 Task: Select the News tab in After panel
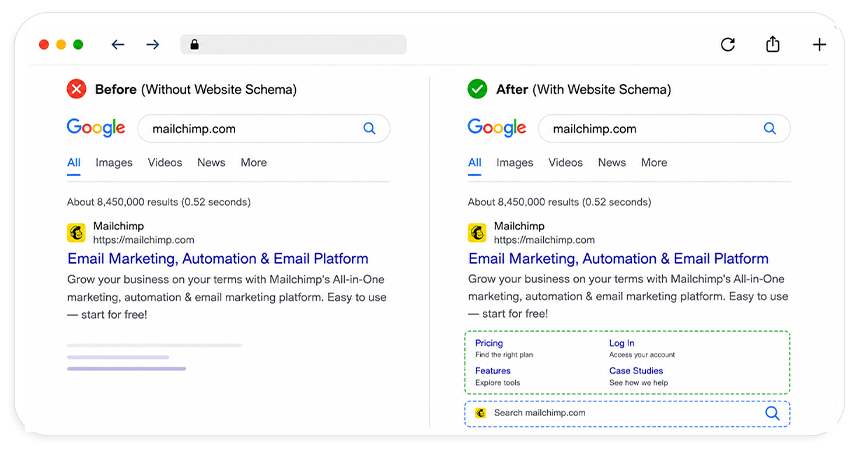(x=612, y=163)
